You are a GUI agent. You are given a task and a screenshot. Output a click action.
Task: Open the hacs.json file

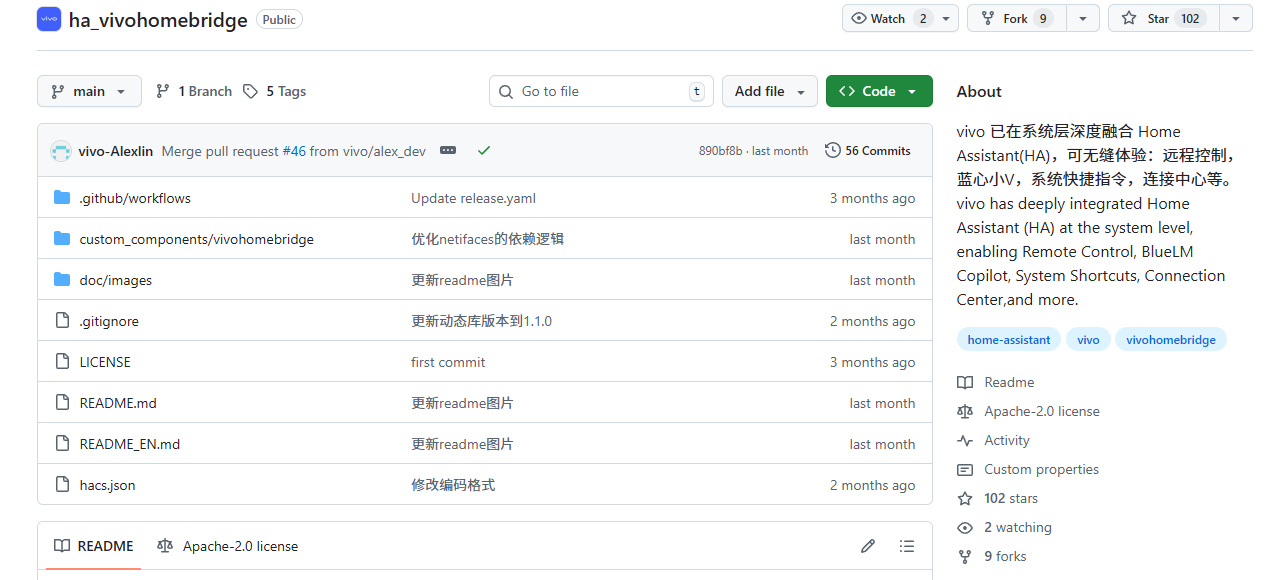108,485
